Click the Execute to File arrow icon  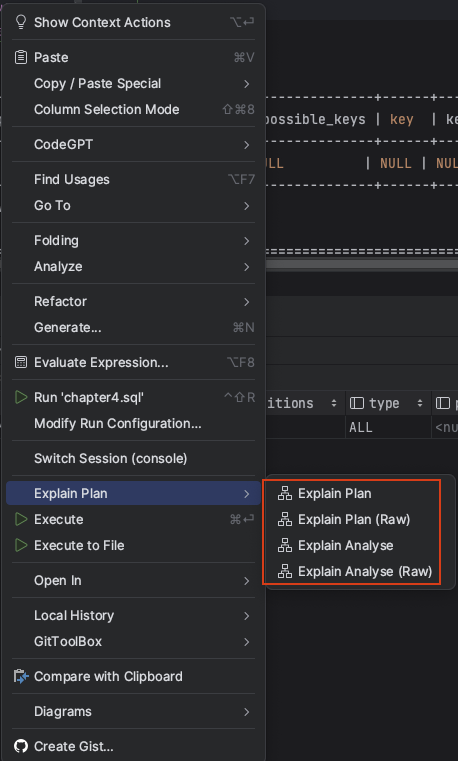tap(21, 546)
